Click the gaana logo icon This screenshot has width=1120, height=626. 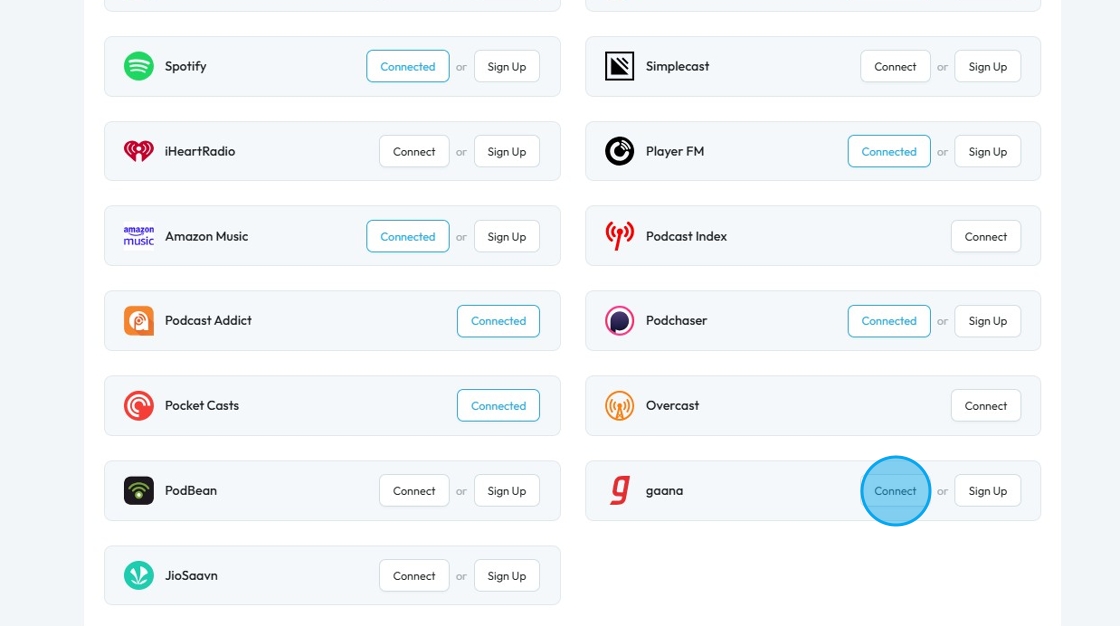pos(620,491)
